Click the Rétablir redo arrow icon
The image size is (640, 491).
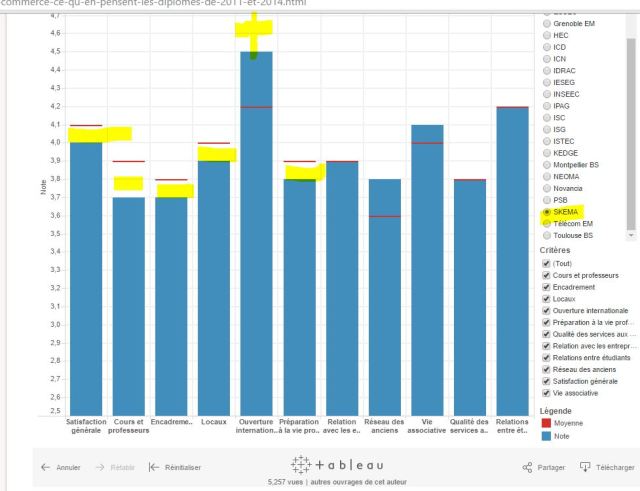point(100,467)
